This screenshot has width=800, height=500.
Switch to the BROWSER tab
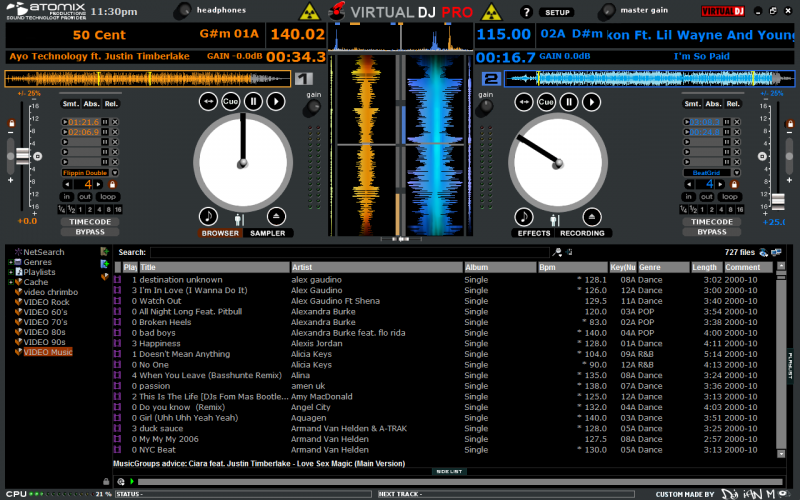(220, 233)
